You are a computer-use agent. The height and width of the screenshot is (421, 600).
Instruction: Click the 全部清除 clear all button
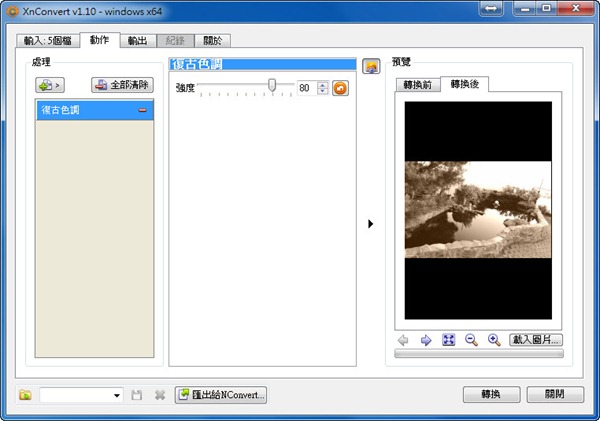pyautogui.click(x=122, y=85)
